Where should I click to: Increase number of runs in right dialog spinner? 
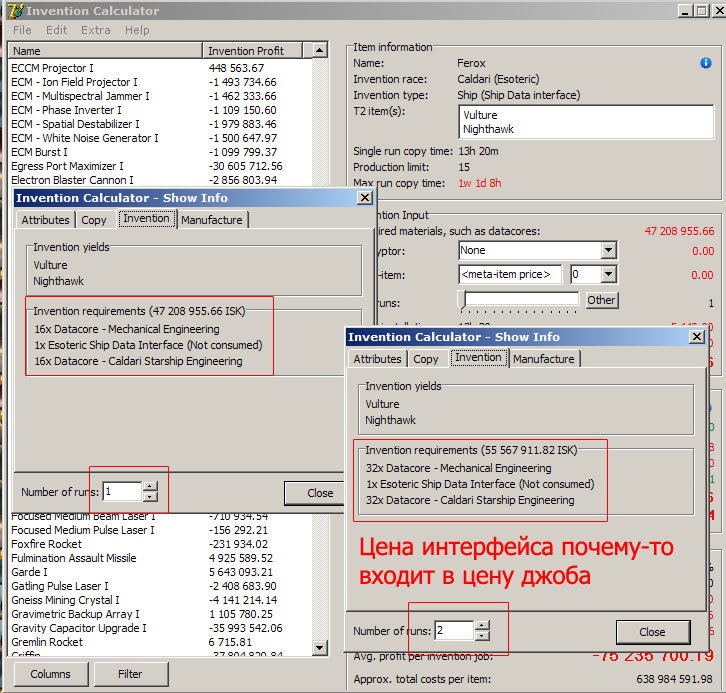(x=482, y=625)
